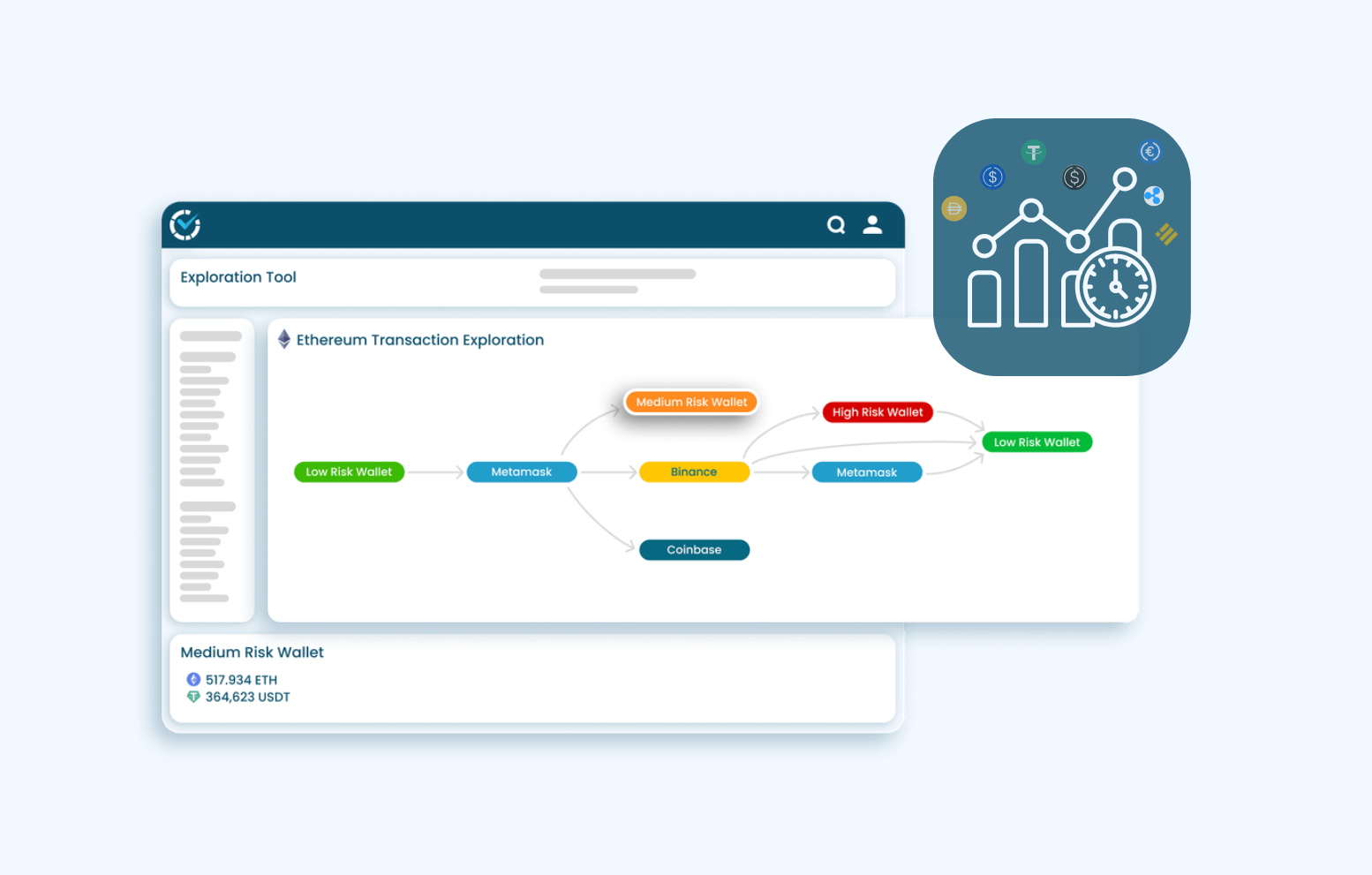Click the circular checkmark logo in header

185,225
